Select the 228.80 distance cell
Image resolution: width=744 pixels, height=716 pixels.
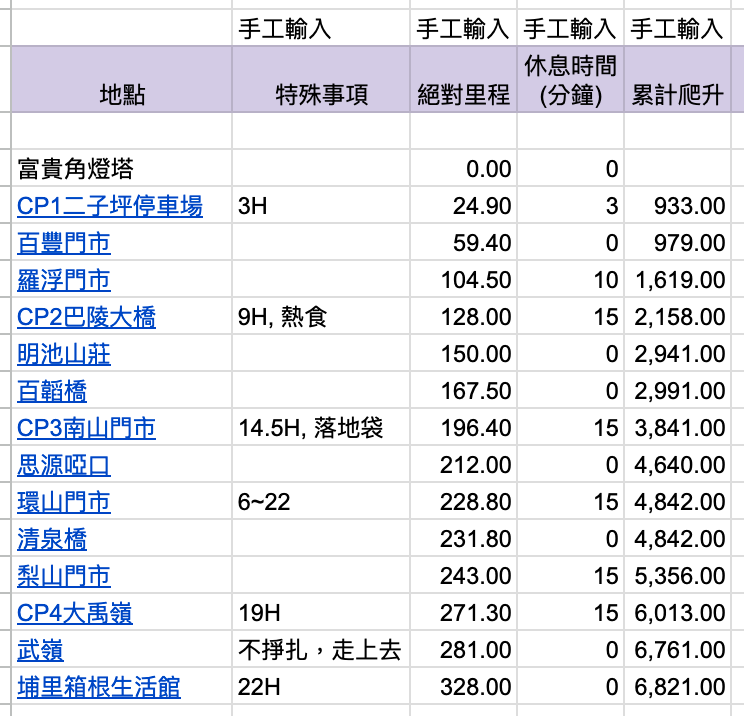(464, 501)
